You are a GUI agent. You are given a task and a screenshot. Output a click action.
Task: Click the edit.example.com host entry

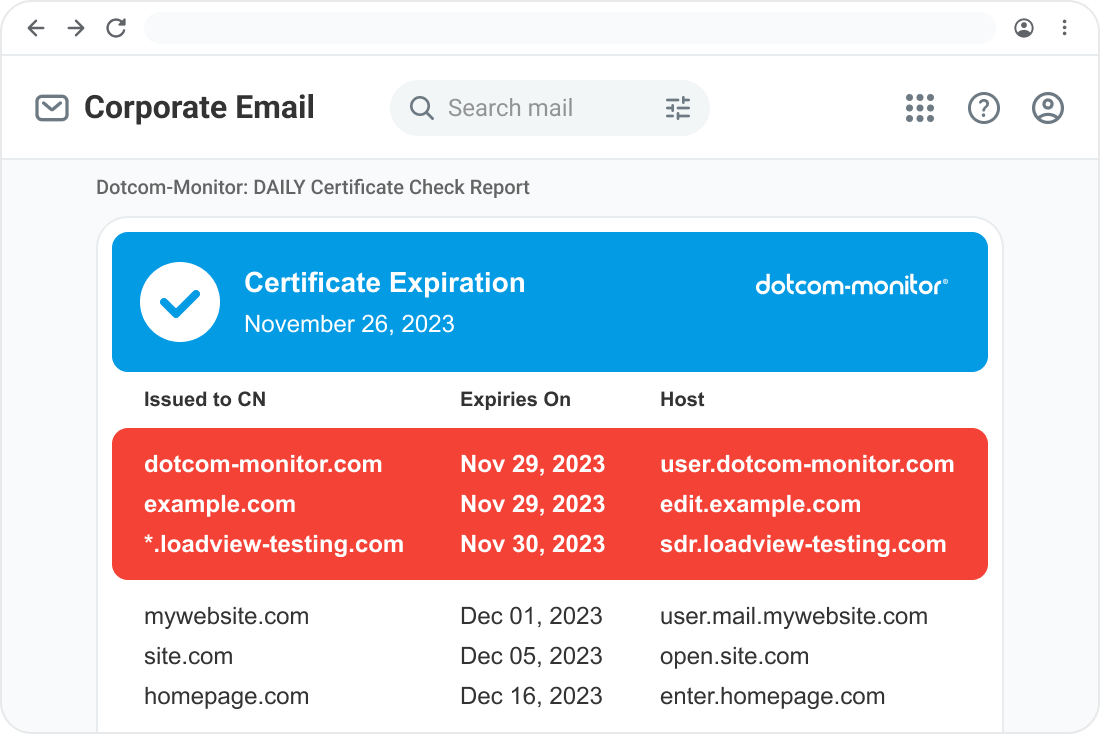[760, 504]
